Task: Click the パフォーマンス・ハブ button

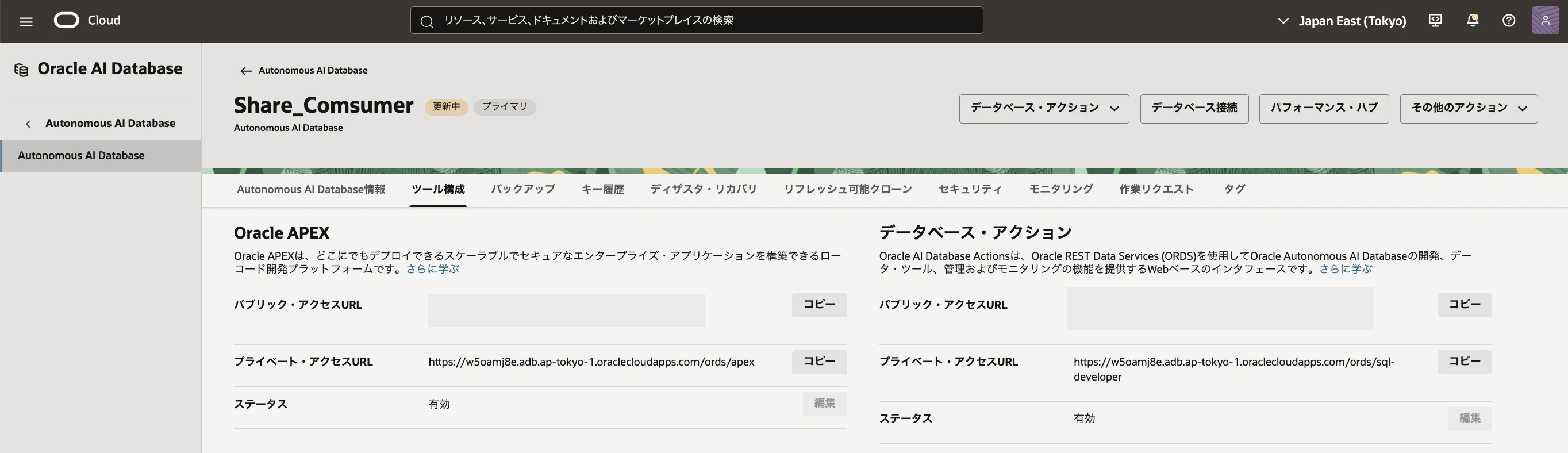Action: (x=1323, y=109)
